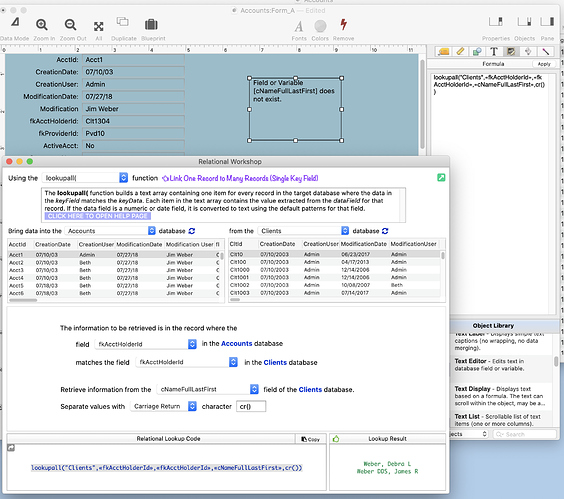Open the Colors picker
The image size is (564, 499).
[320, 26]
